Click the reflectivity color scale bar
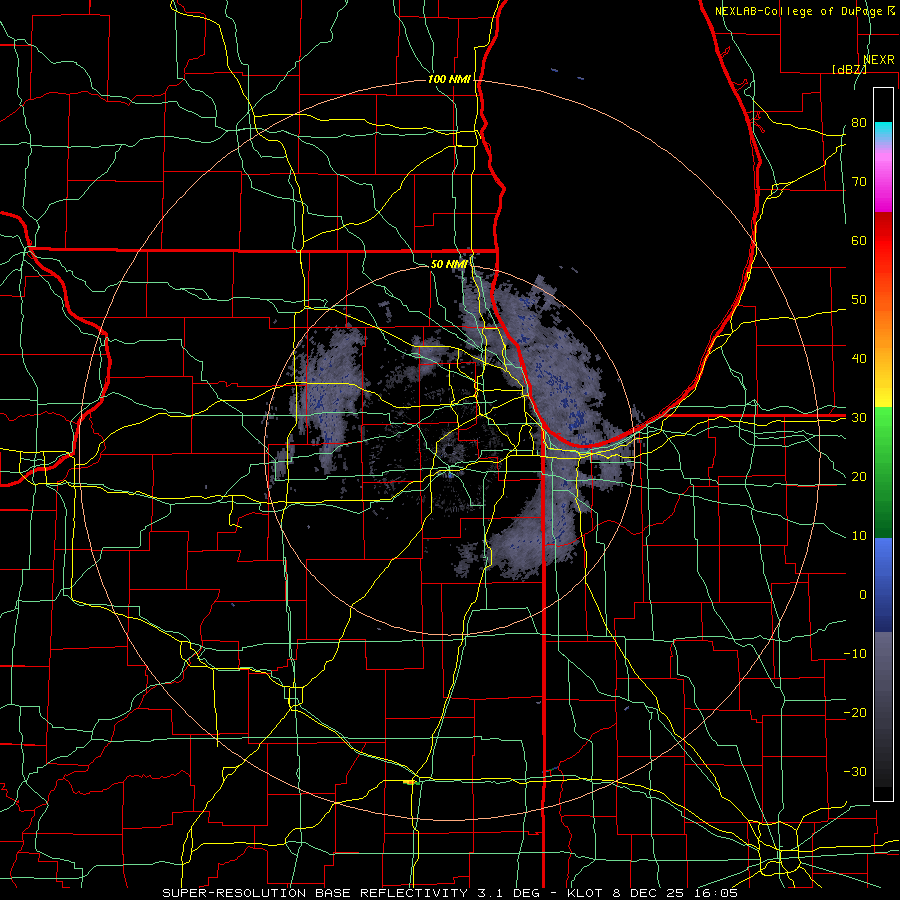900x900 pixels. (x=883, y=444)
